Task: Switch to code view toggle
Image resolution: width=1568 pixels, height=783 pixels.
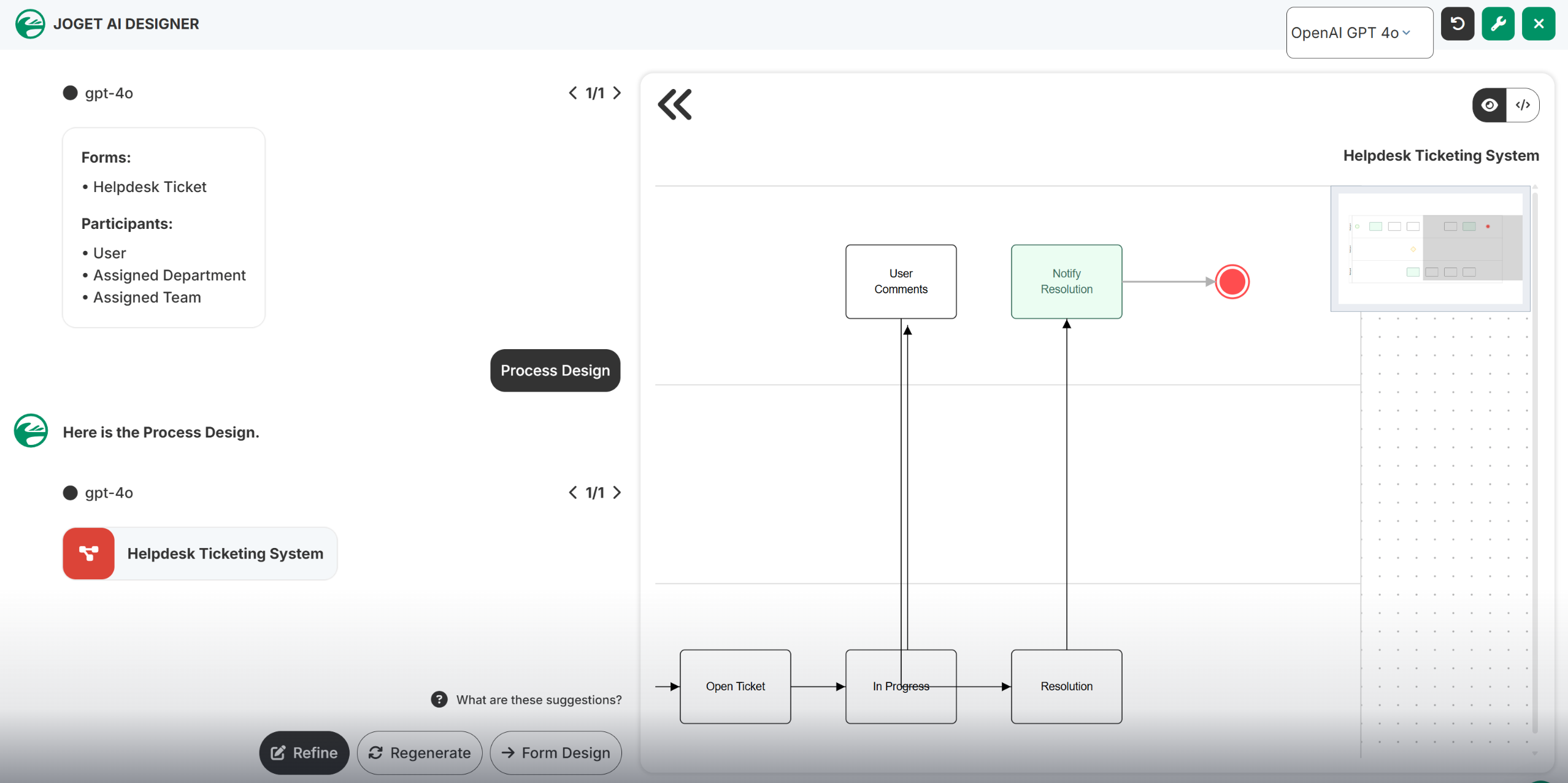Action: coord(1523,105)
